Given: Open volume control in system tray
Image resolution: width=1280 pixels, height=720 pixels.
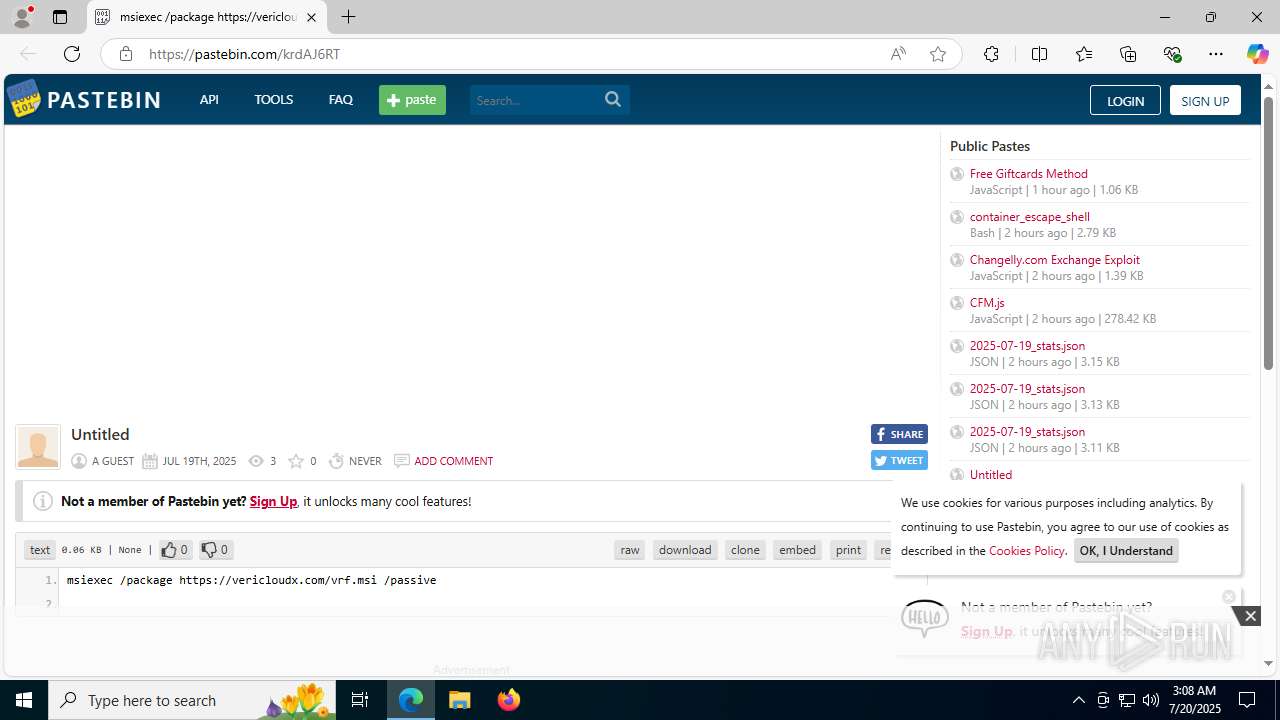Looking at the screenshot, I should point(1151,700).
